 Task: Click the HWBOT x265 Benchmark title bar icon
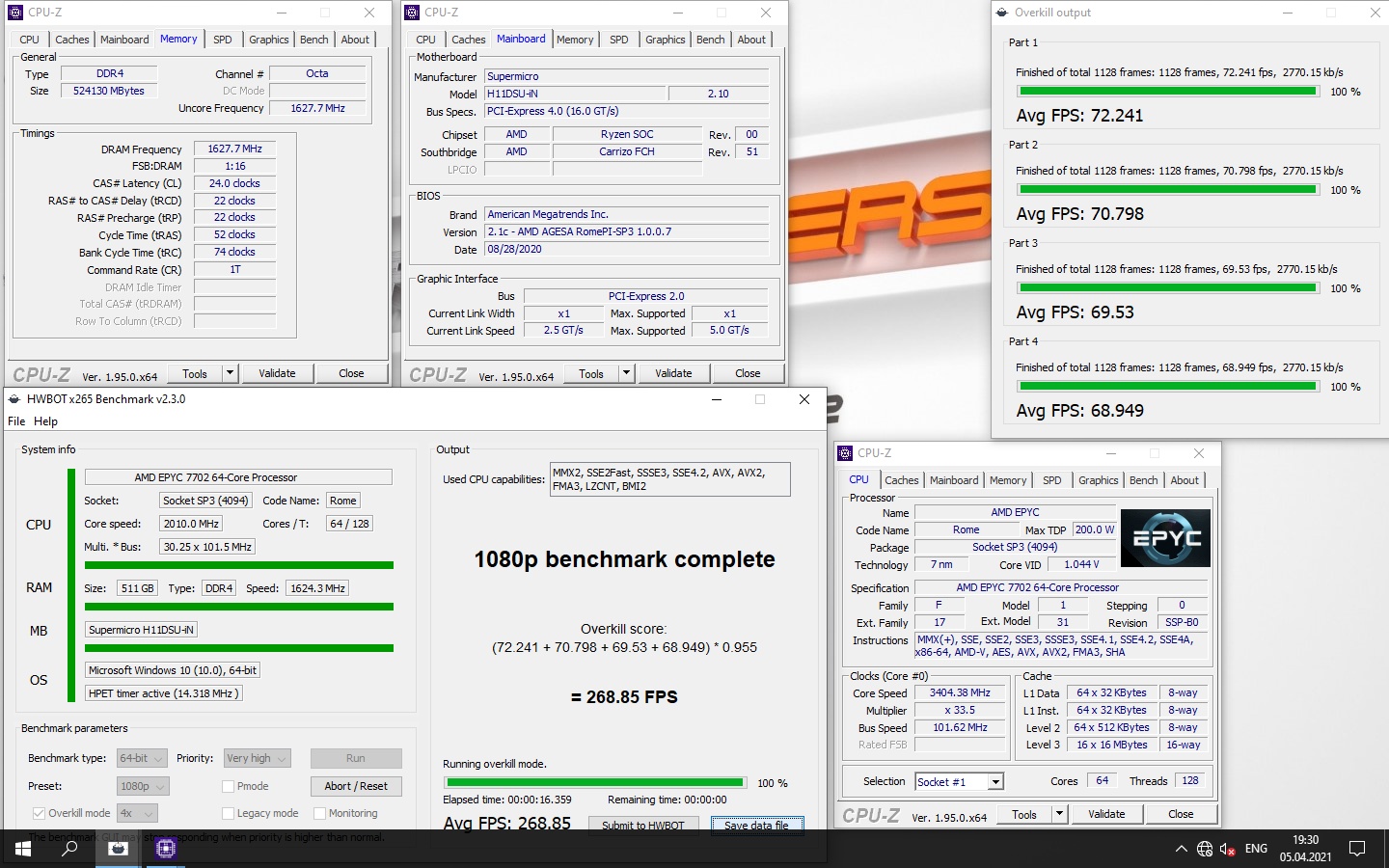click(14, 399)
